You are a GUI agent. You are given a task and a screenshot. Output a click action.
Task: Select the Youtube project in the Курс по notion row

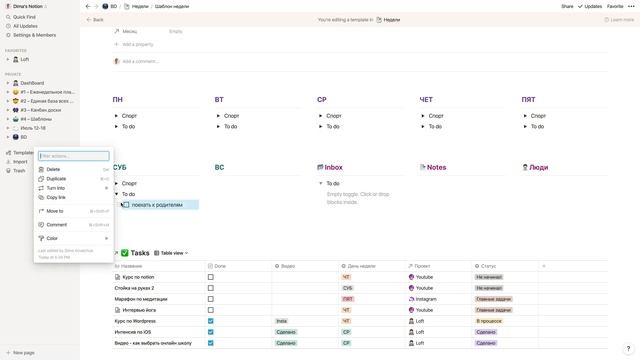pyautogui.click(x=421, y=277)
